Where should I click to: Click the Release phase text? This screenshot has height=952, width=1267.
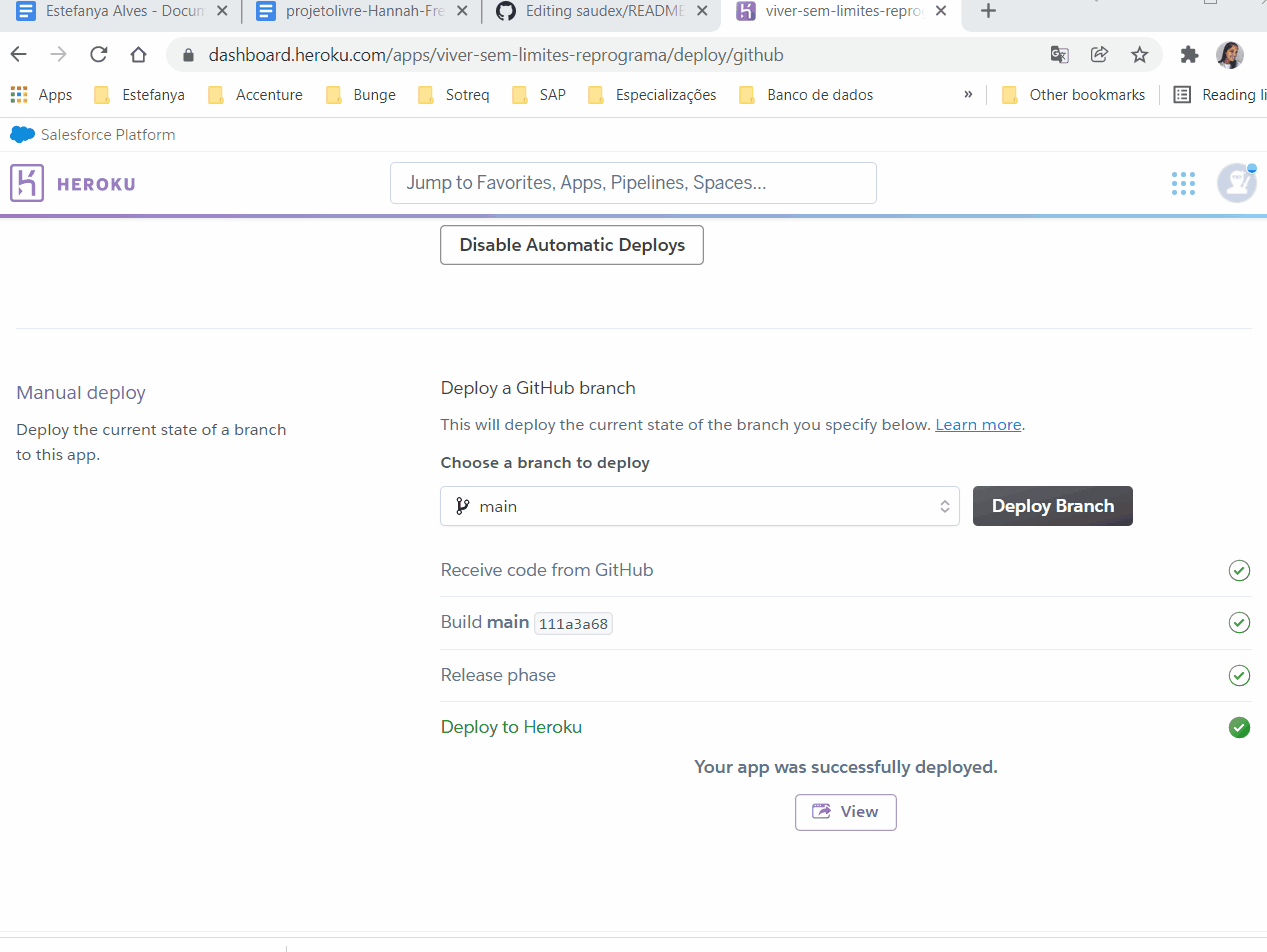pyautogui.click(x=498, y=675)
